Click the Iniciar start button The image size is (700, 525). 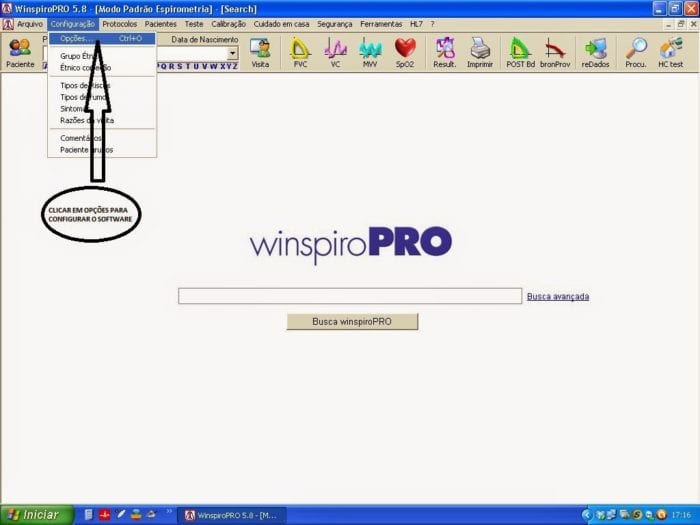tap(37, 515)
